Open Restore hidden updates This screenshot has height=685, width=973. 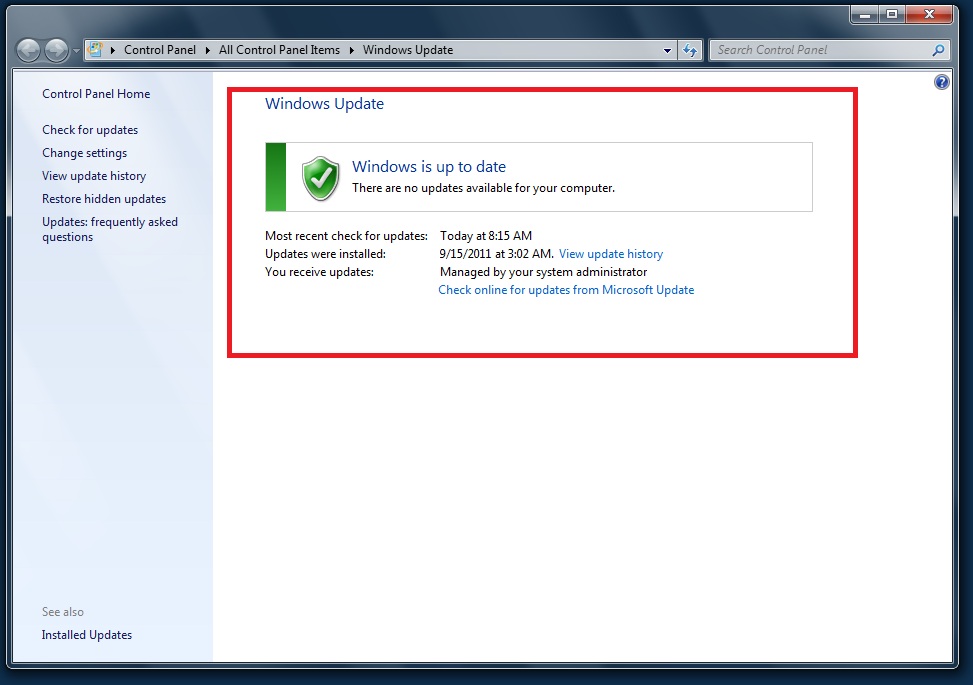[x=104, y=199]
